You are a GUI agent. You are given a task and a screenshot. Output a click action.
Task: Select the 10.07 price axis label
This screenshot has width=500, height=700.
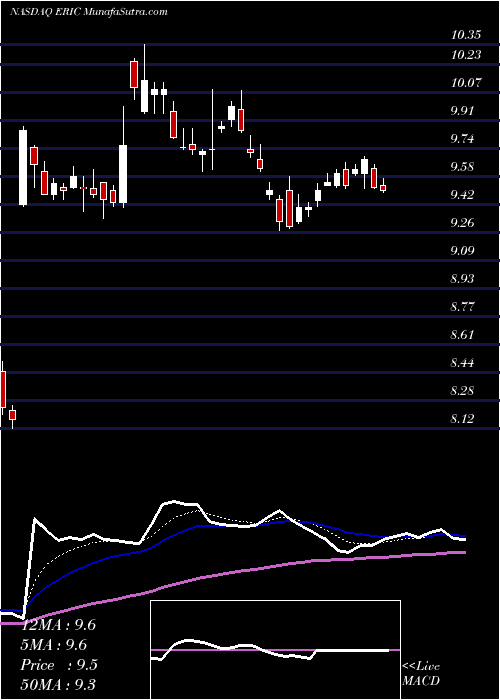point(467,83)
